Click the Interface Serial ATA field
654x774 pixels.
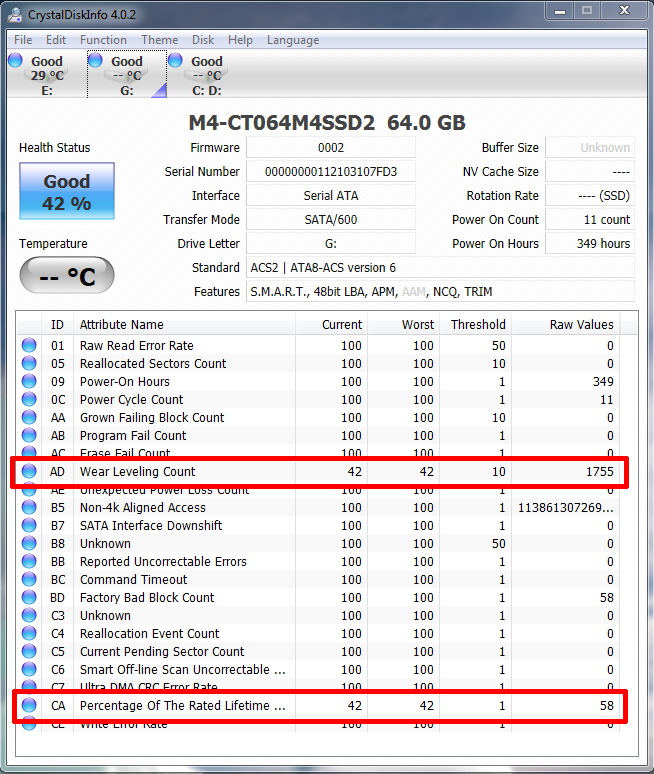point(331,195)
